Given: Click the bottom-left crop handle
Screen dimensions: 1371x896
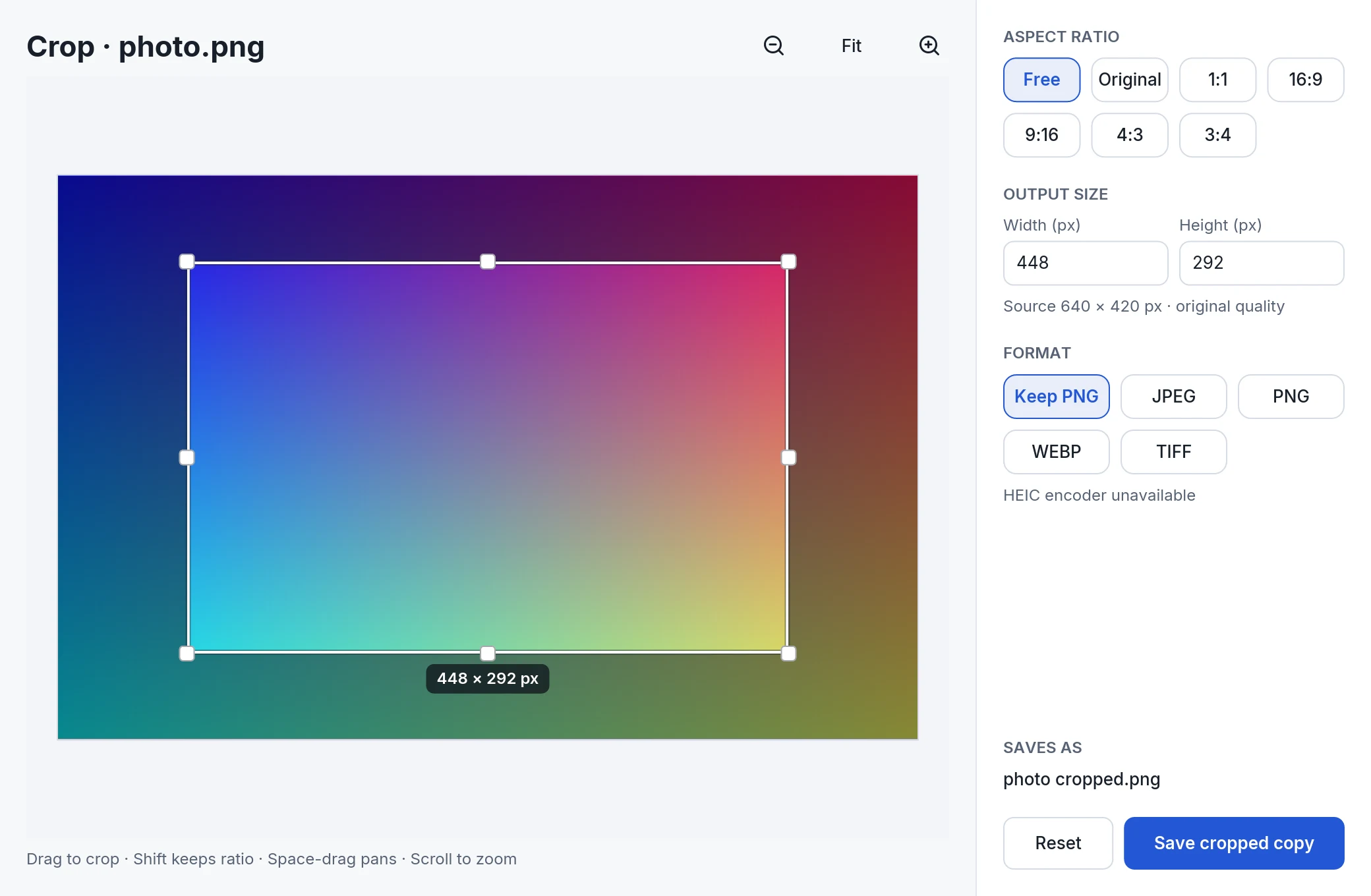Looking at the screenshot, I should point(187,654).
